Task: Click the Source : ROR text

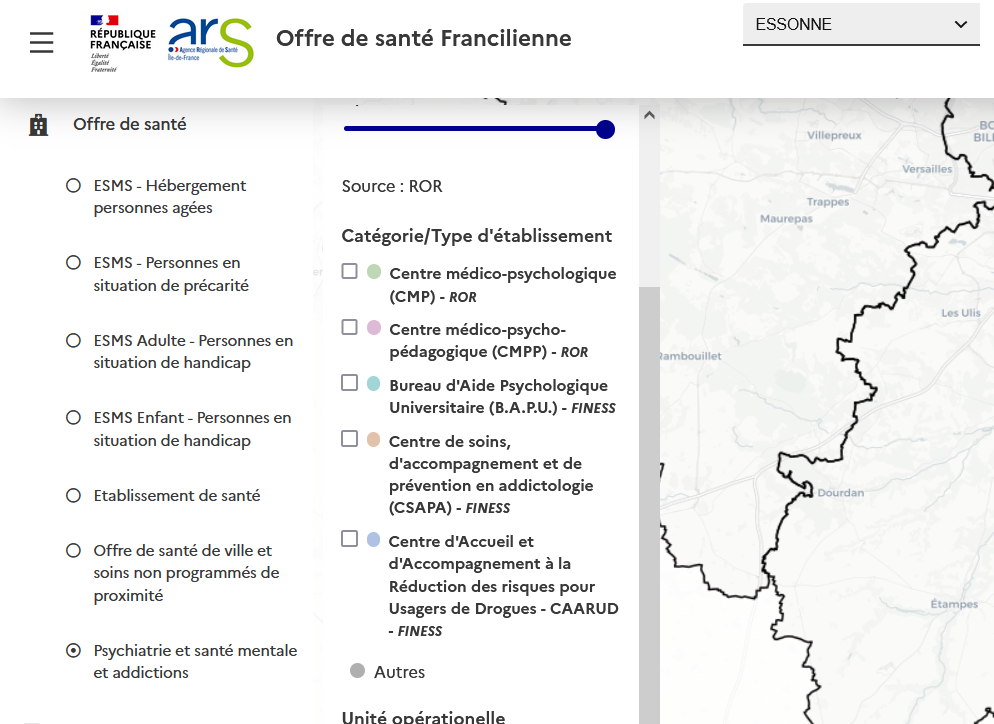Action: 392,186
